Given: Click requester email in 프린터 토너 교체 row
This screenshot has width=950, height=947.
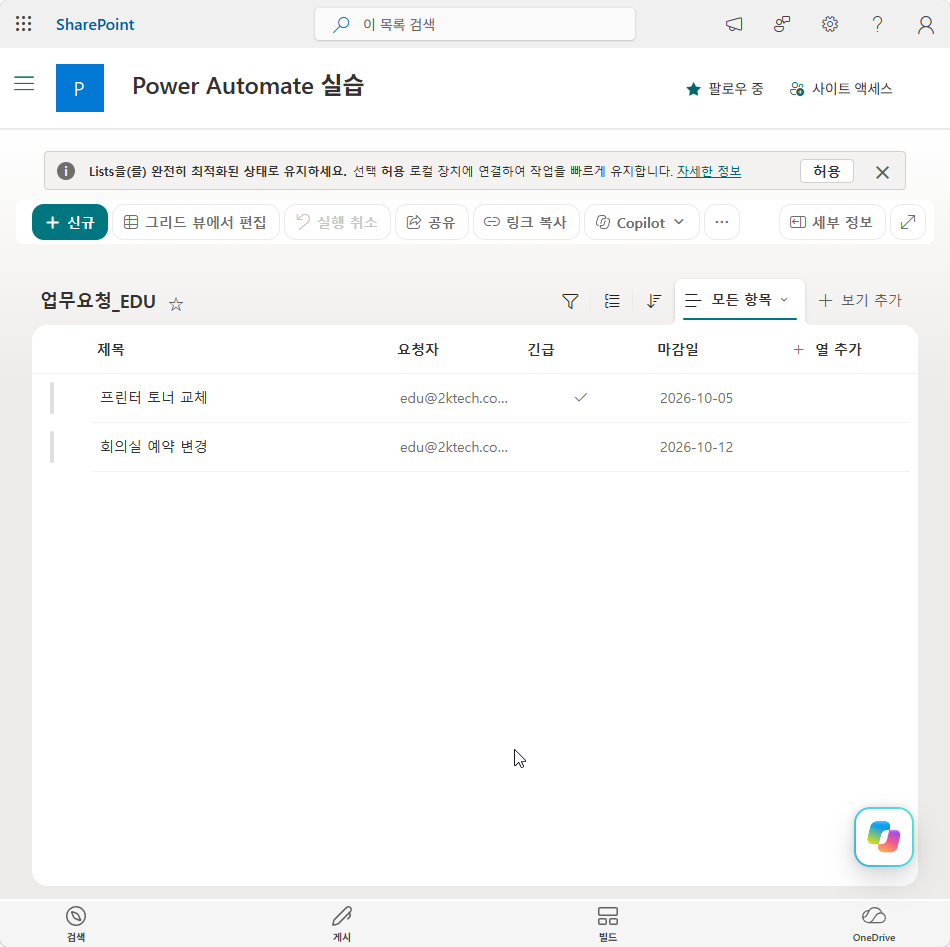Looking at the screenshot, I should point(454,398).
